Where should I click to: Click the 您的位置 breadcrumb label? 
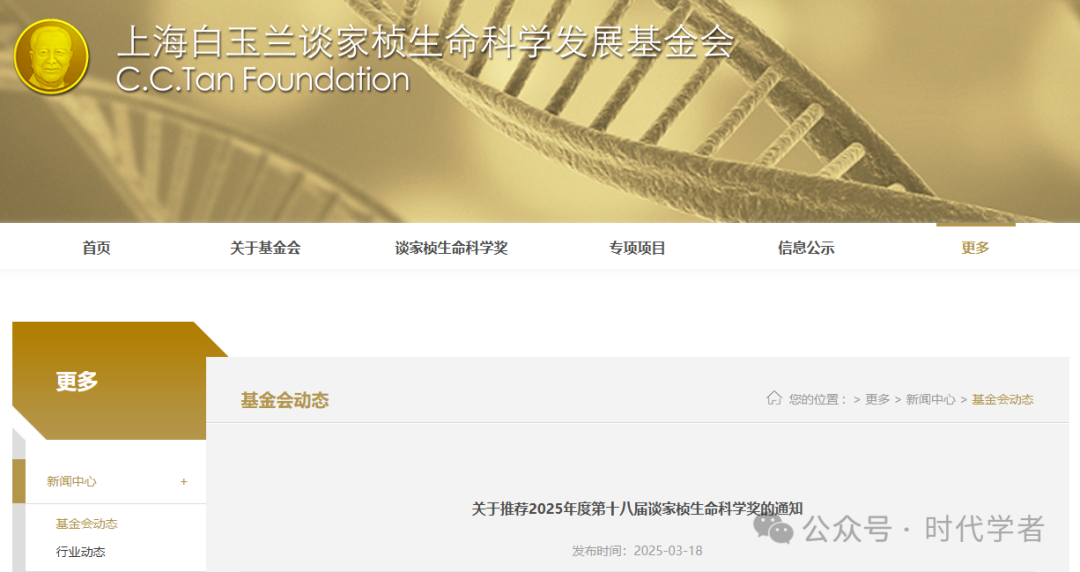coord(818,400)
